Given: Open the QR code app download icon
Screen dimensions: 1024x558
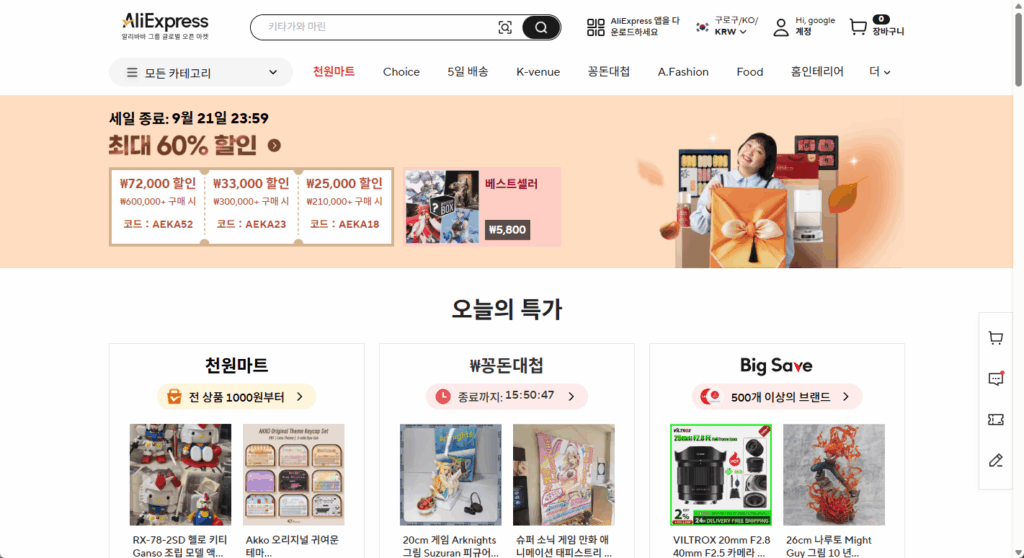Looking at the screenshot, I should [x=596, y=27].
